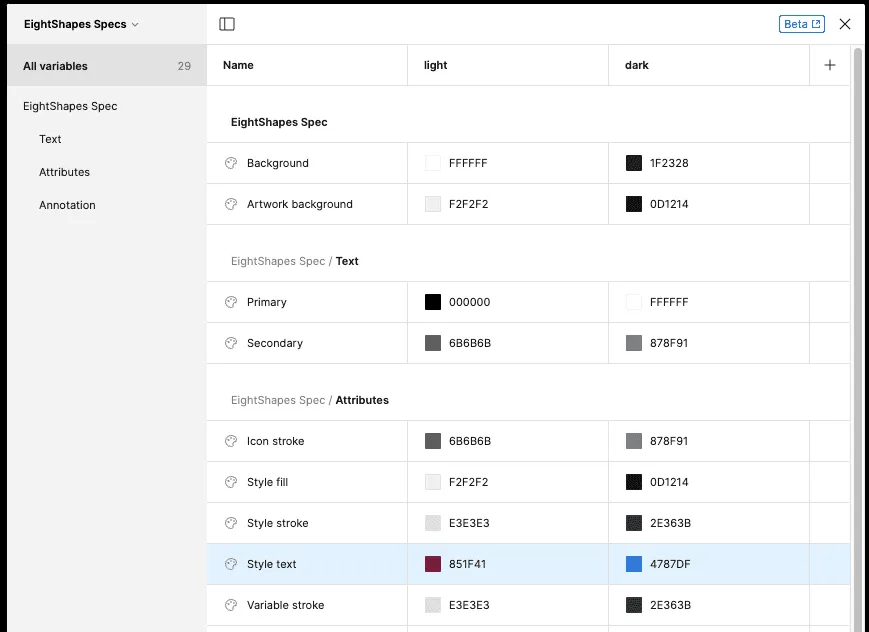Click the 851F41 hex value
Image resolution: width=869 pixels, height=632 pixels.
tap(467, 564)
